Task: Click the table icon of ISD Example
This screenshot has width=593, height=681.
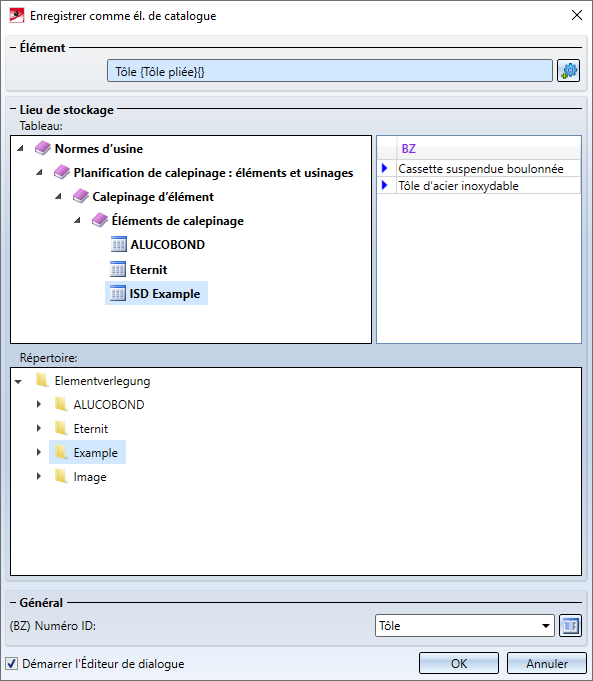Action: (x=118, y=294)
